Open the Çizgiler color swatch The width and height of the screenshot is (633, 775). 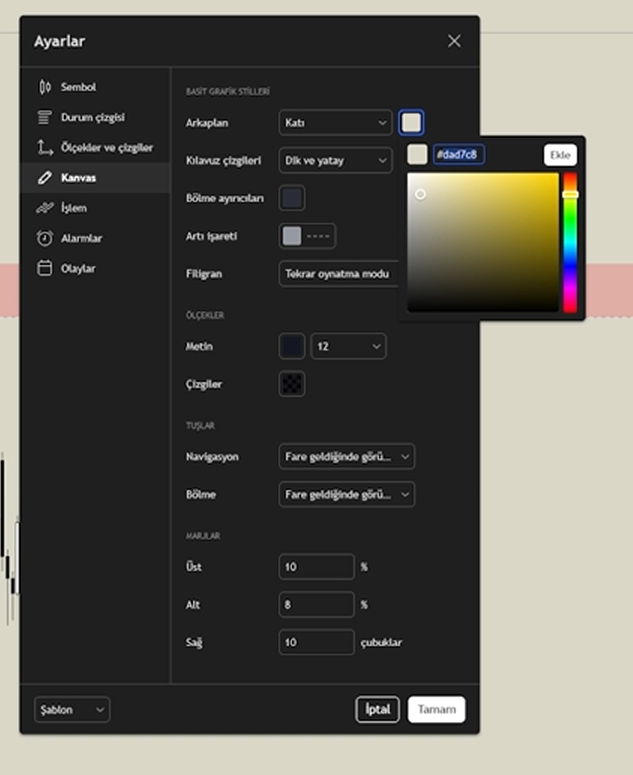[292, 384]
